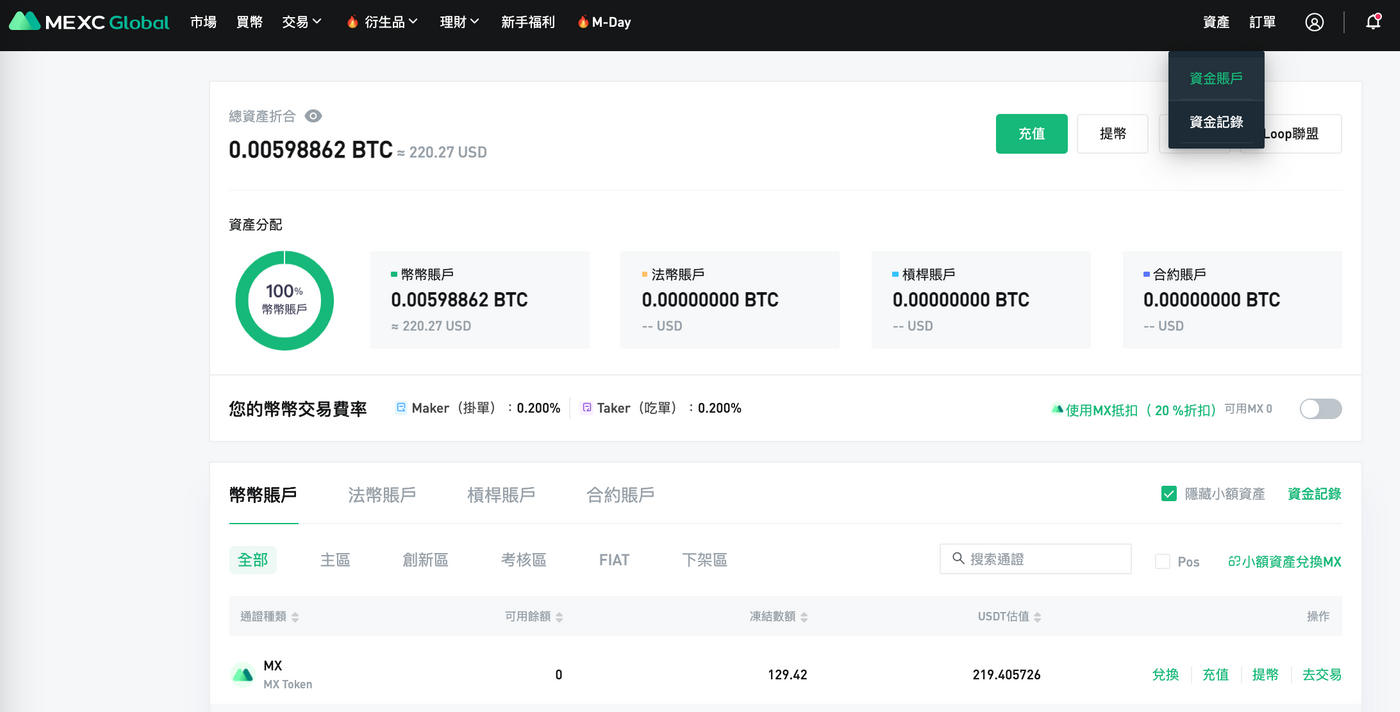
Task: Open the 資產 menu
Action: click(1216, 22)
